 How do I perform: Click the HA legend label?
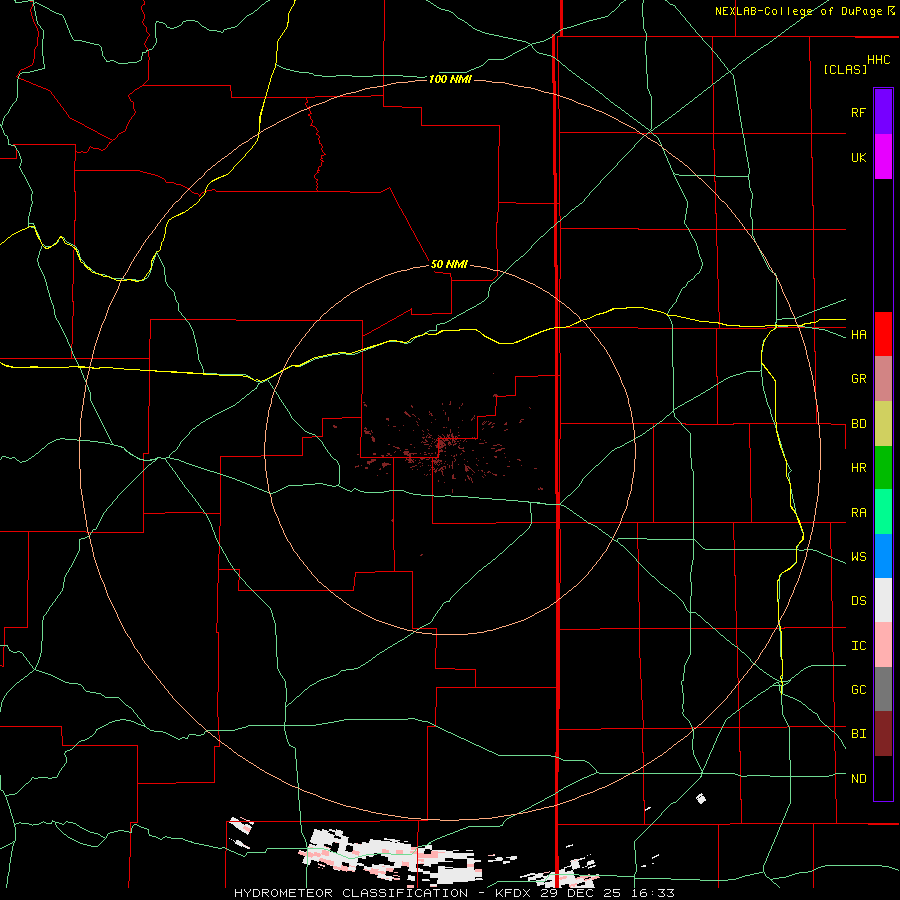tap(858, 335)
